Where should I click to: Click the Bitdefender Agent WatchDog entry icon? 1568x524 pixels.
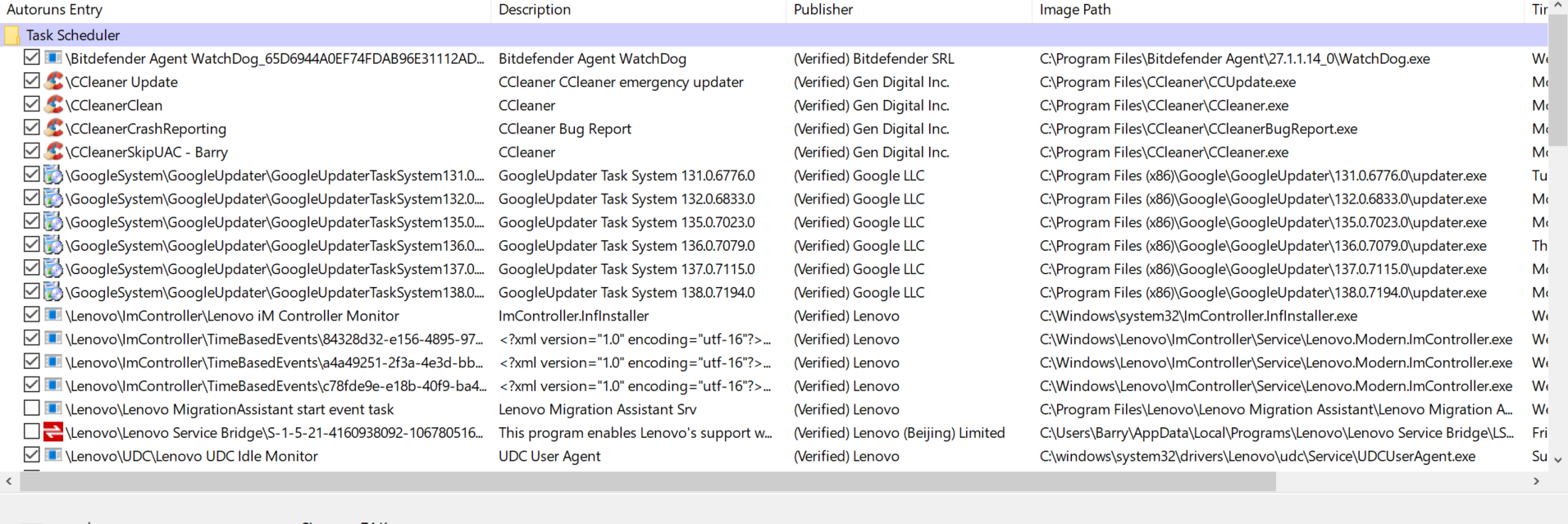tap(53, 58)
